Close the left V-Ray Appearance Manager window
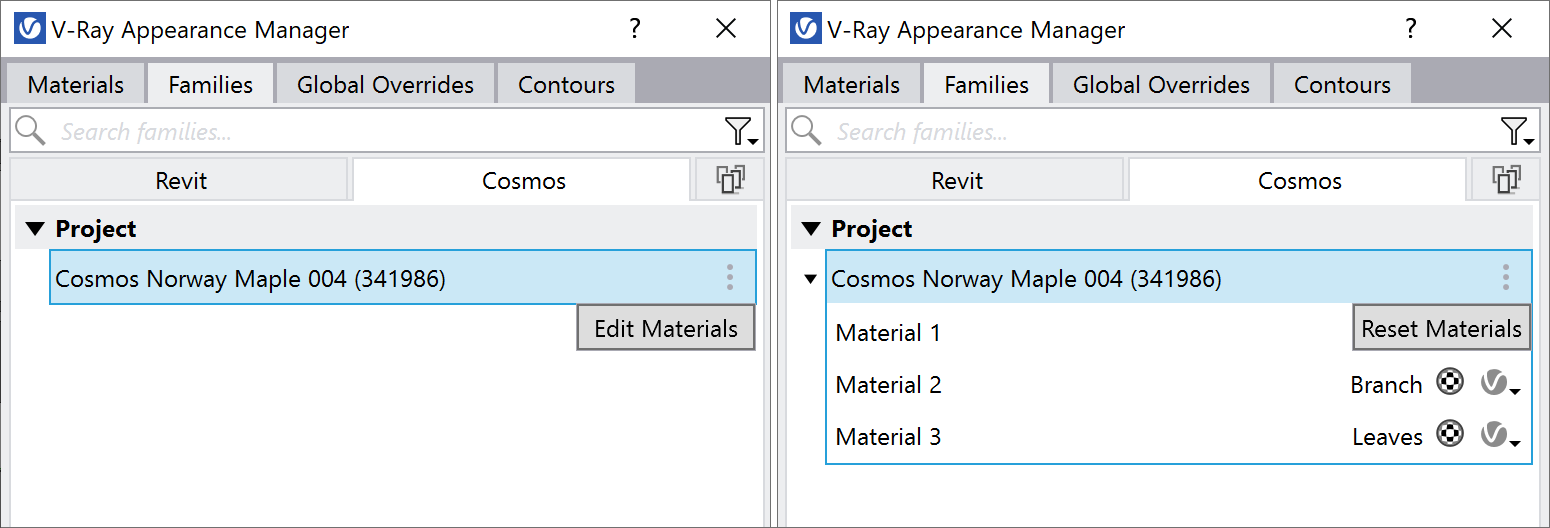The width and height of the screenshot is (1550, 528). pyautogui.click(x=726, y=29)
